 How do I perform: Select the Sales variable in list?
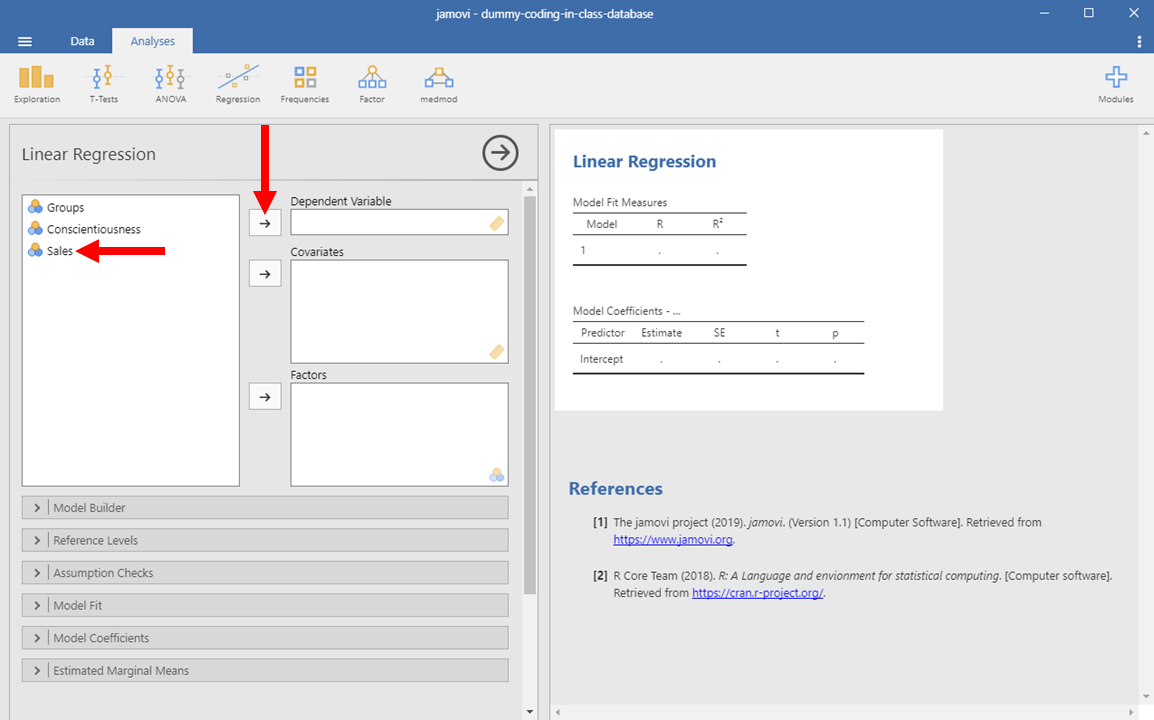coord(60,251)
